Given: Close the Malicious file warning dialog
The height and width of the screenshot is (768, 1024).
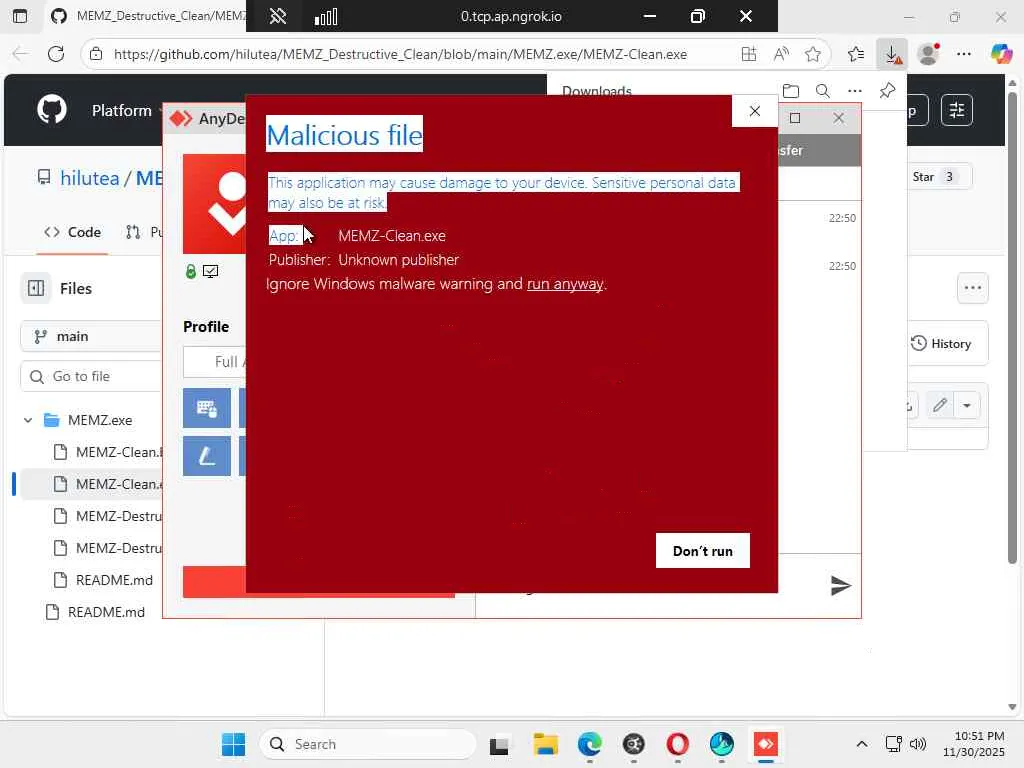Looking at the screenshot, I should coord(755,111).
